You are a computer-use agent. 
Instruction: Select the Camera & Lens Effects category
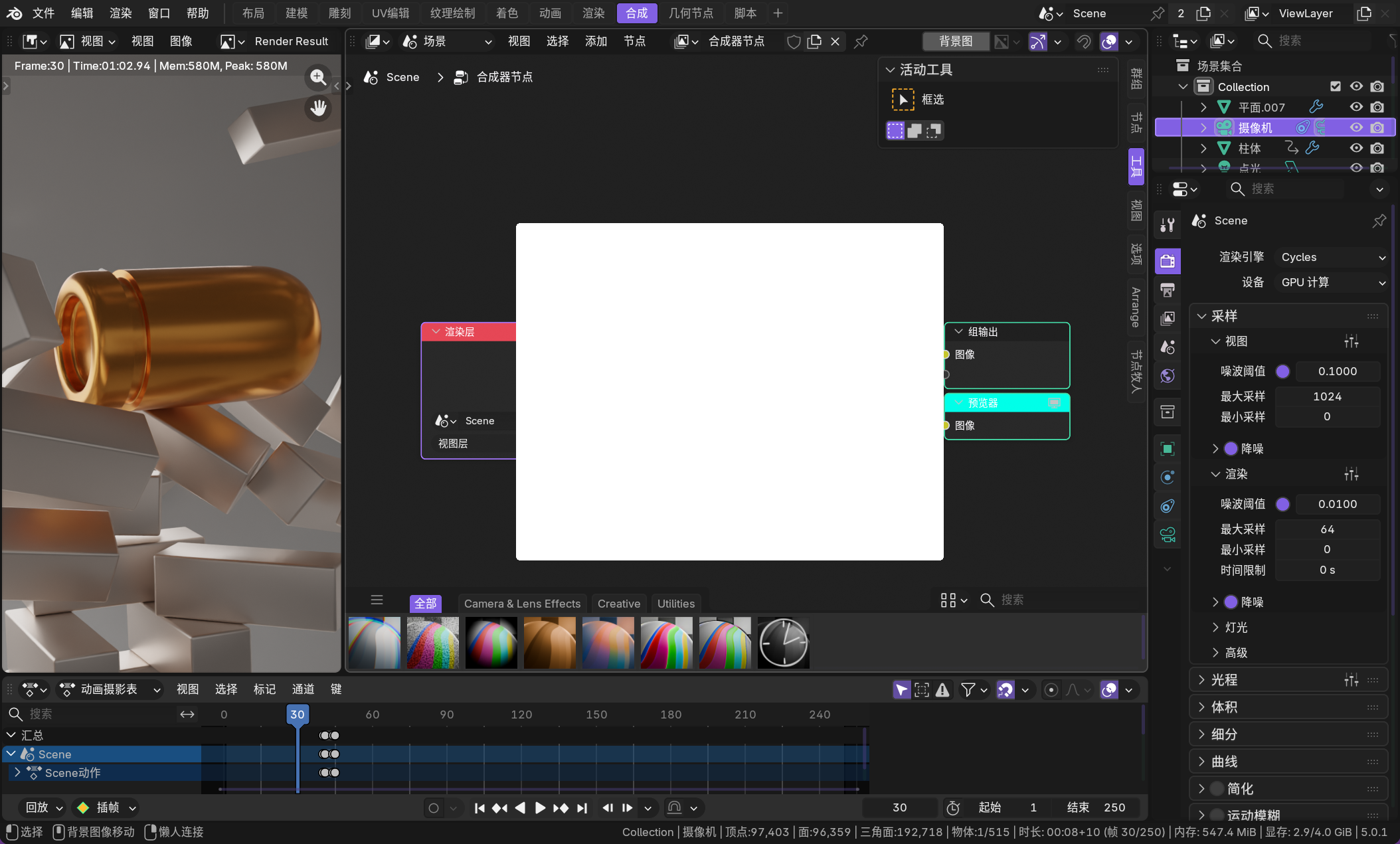(x=522, y=604)
